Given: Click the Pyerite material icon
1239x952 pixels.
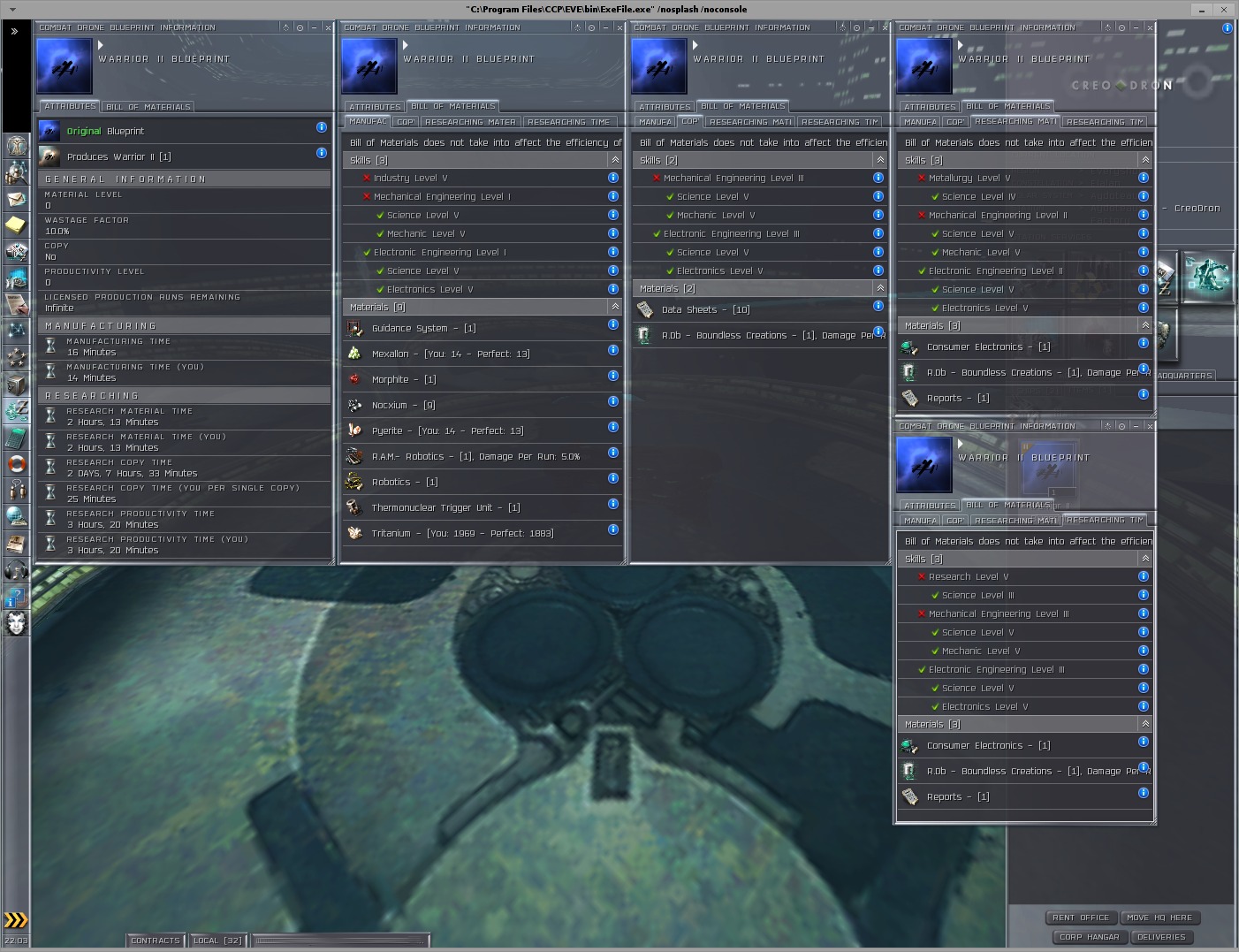Looking at the screenshot, I should (x=354, y=430).
